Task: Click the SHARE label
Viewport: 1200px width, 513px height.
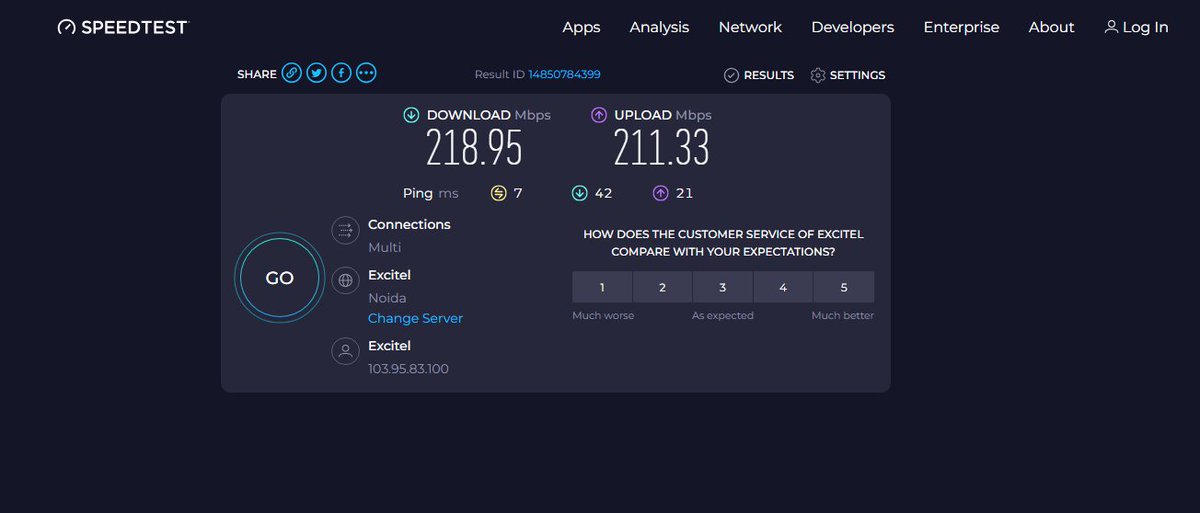Action: pyautogui.click(x=257, y=75)
